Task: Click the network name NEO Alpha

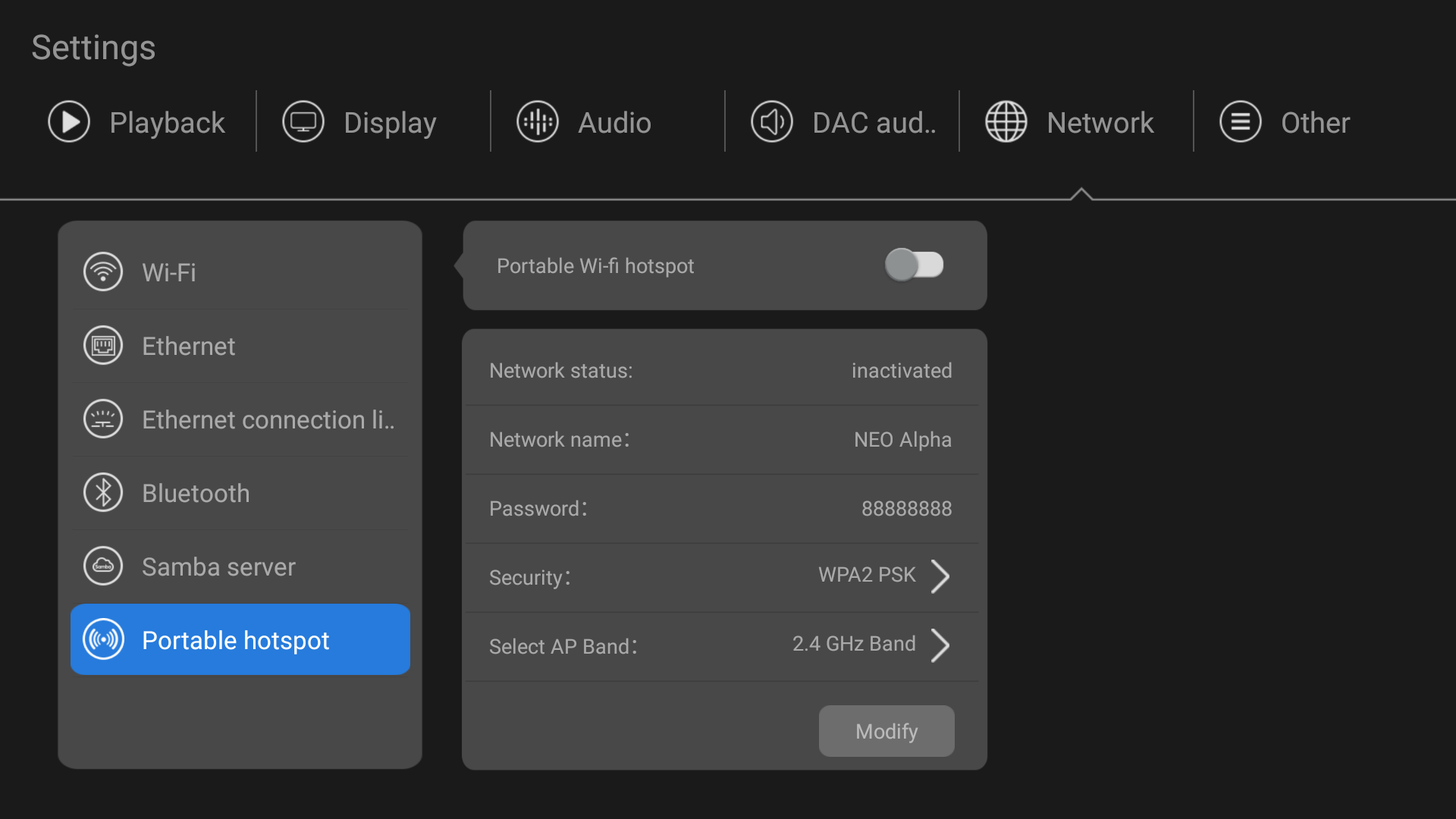Action: click(x=902, y=440)
